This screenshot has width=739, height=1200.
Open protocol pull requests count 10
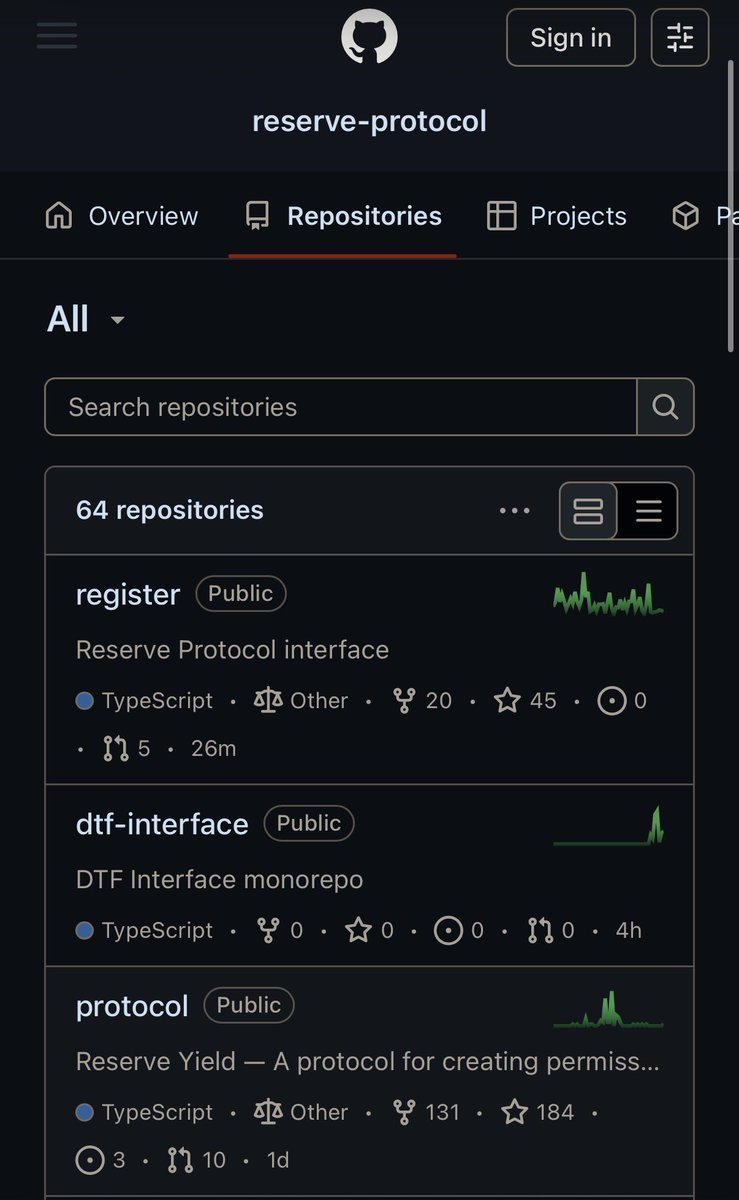click(x=196, y=1160)
